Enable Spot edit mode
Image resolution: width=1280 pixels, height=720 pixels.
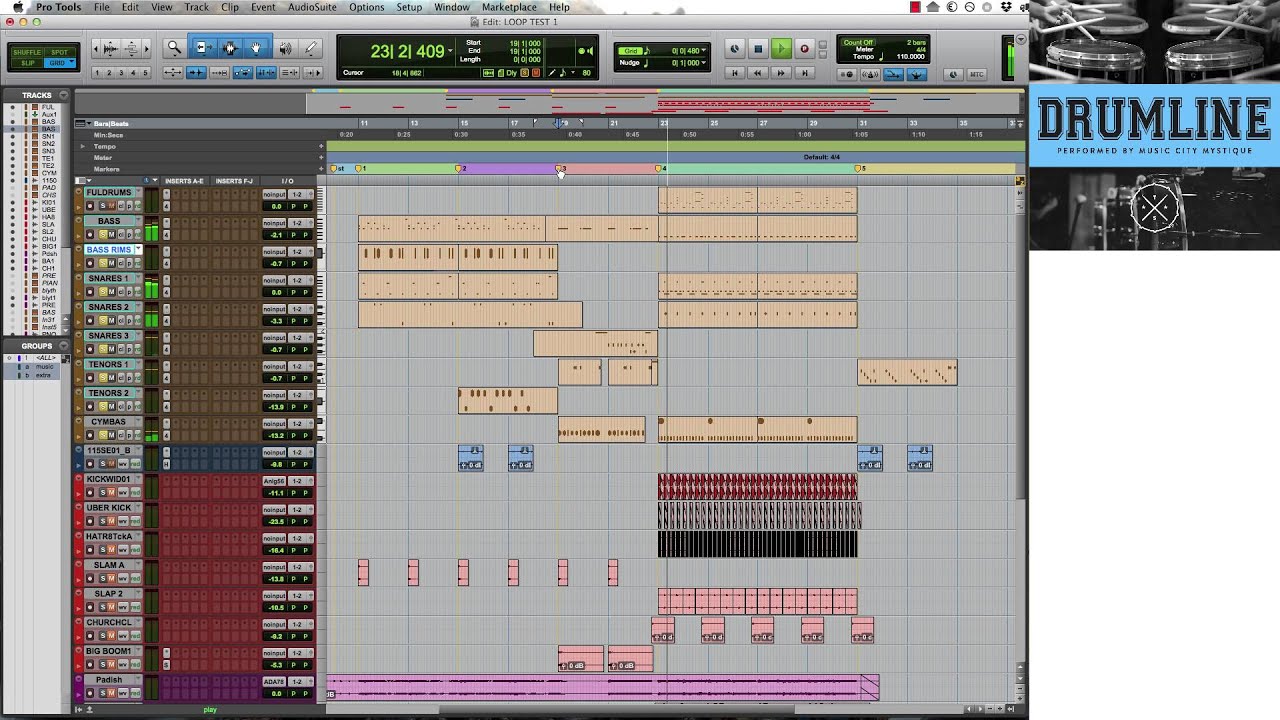click(x=60, y=52)
